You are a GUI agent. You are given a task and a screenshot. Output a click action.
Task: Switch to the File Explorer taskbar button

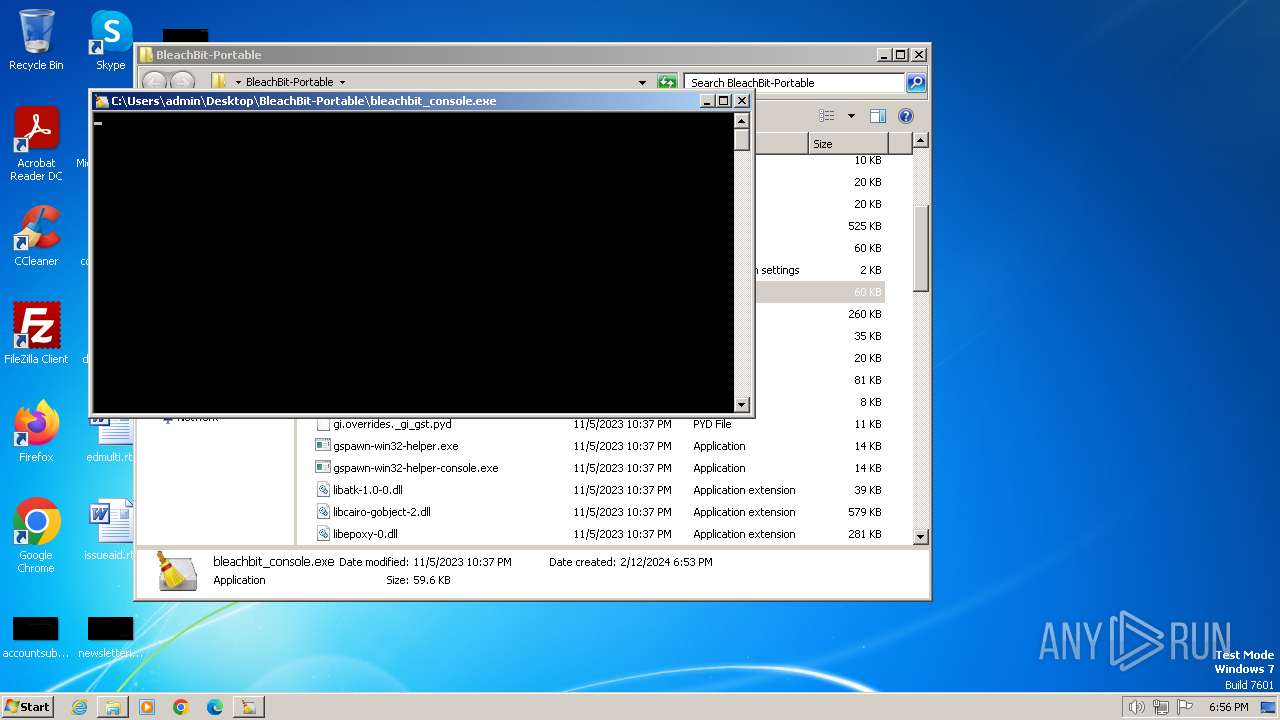pyautogui.click(x=113, y=707)
